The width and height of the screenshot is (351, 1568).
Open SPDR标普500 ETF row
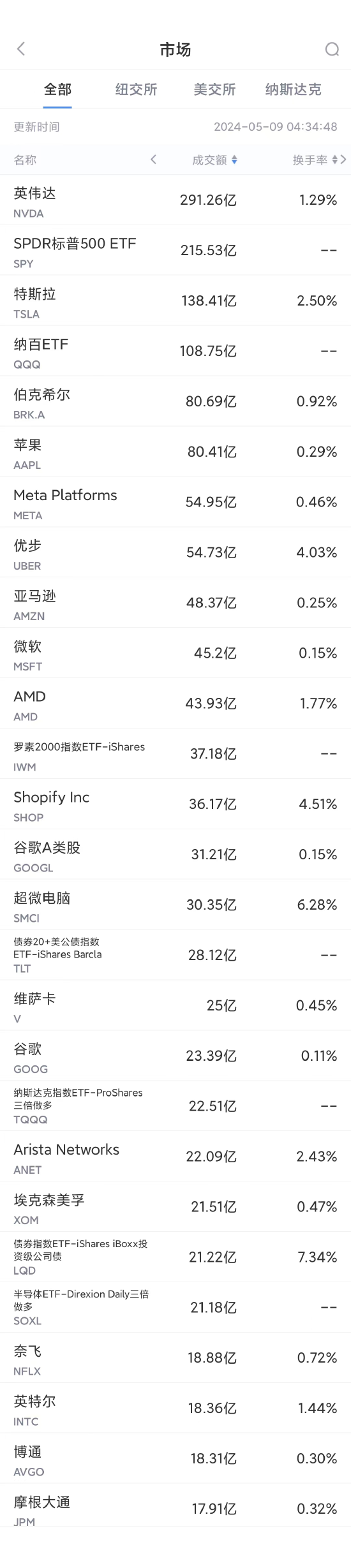point(175,251)
